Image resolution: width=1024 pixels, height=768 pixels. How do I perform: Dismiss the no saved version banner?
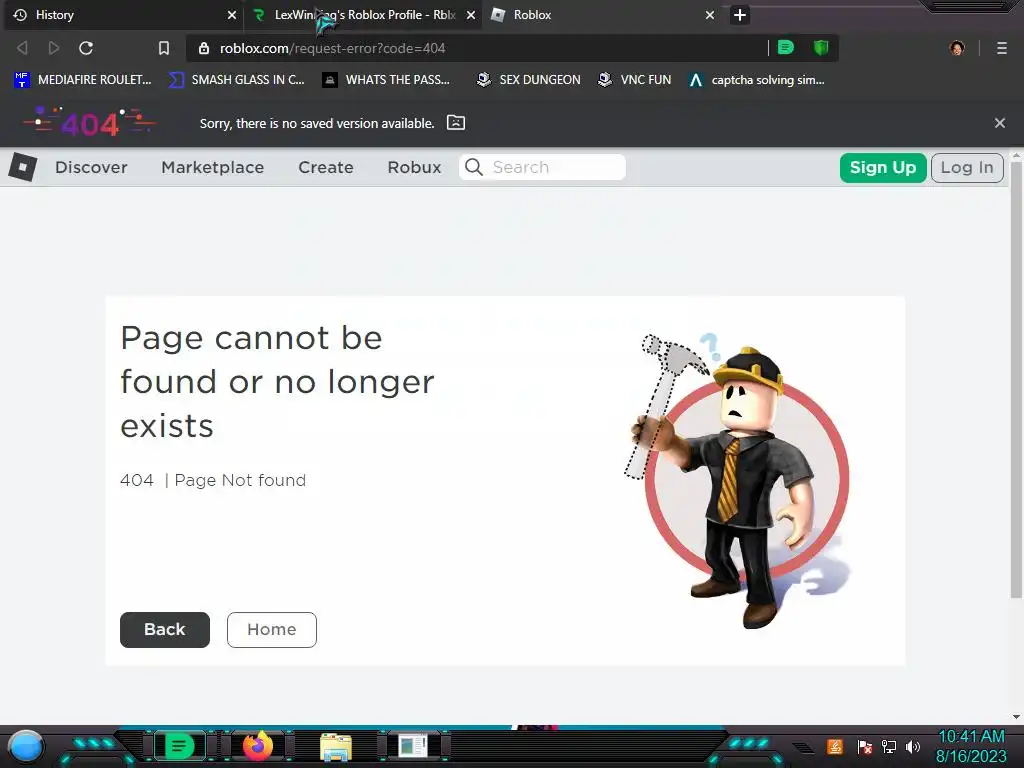999,123
